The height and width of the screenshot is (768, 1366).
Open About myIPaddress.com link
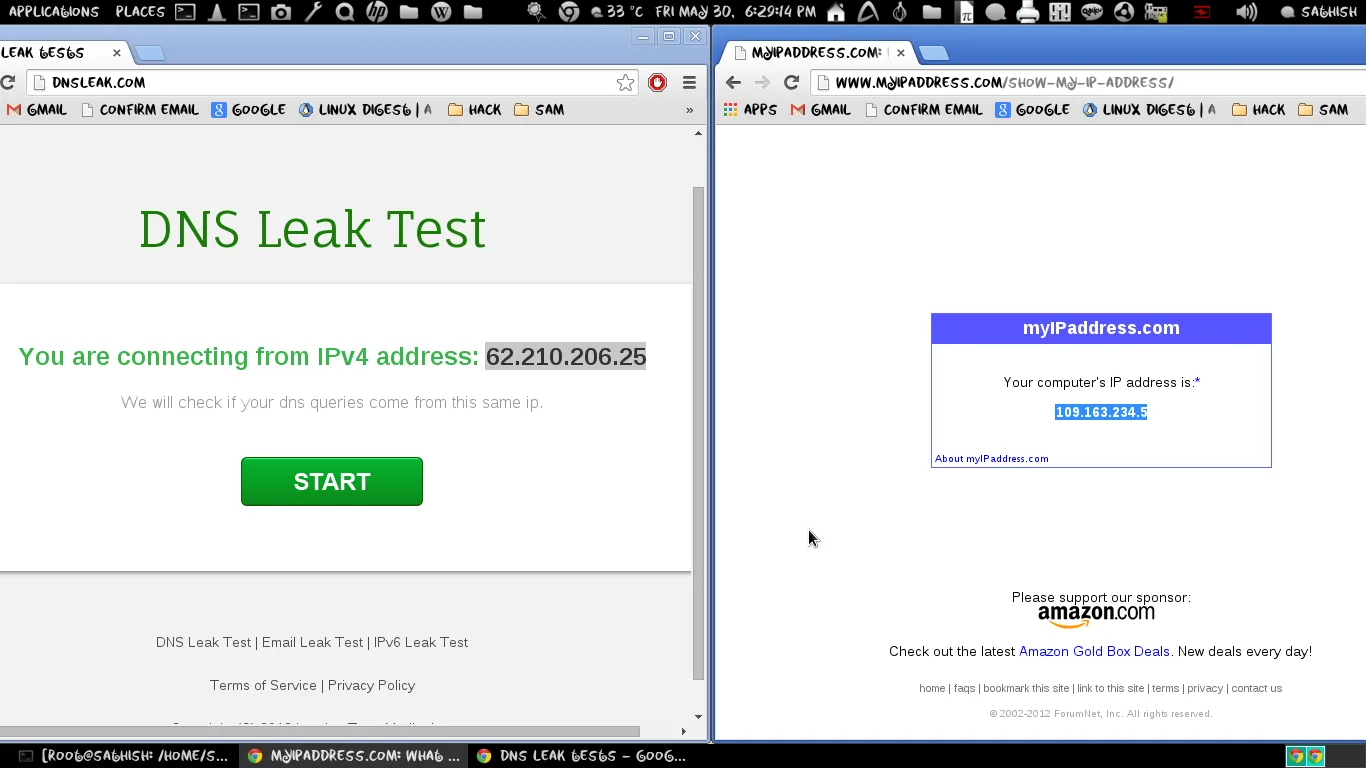[991, 459]
